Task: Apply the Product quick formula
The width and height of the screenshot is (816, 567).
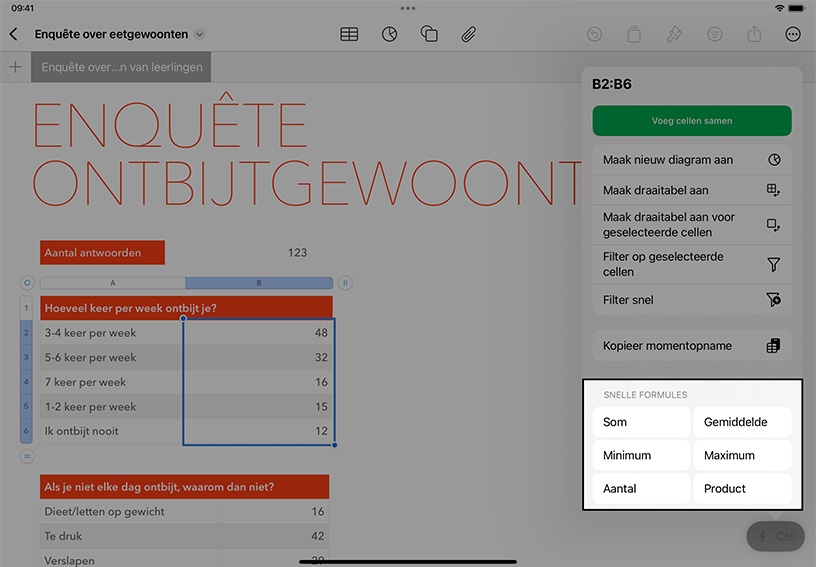Action: click(743, 488)
